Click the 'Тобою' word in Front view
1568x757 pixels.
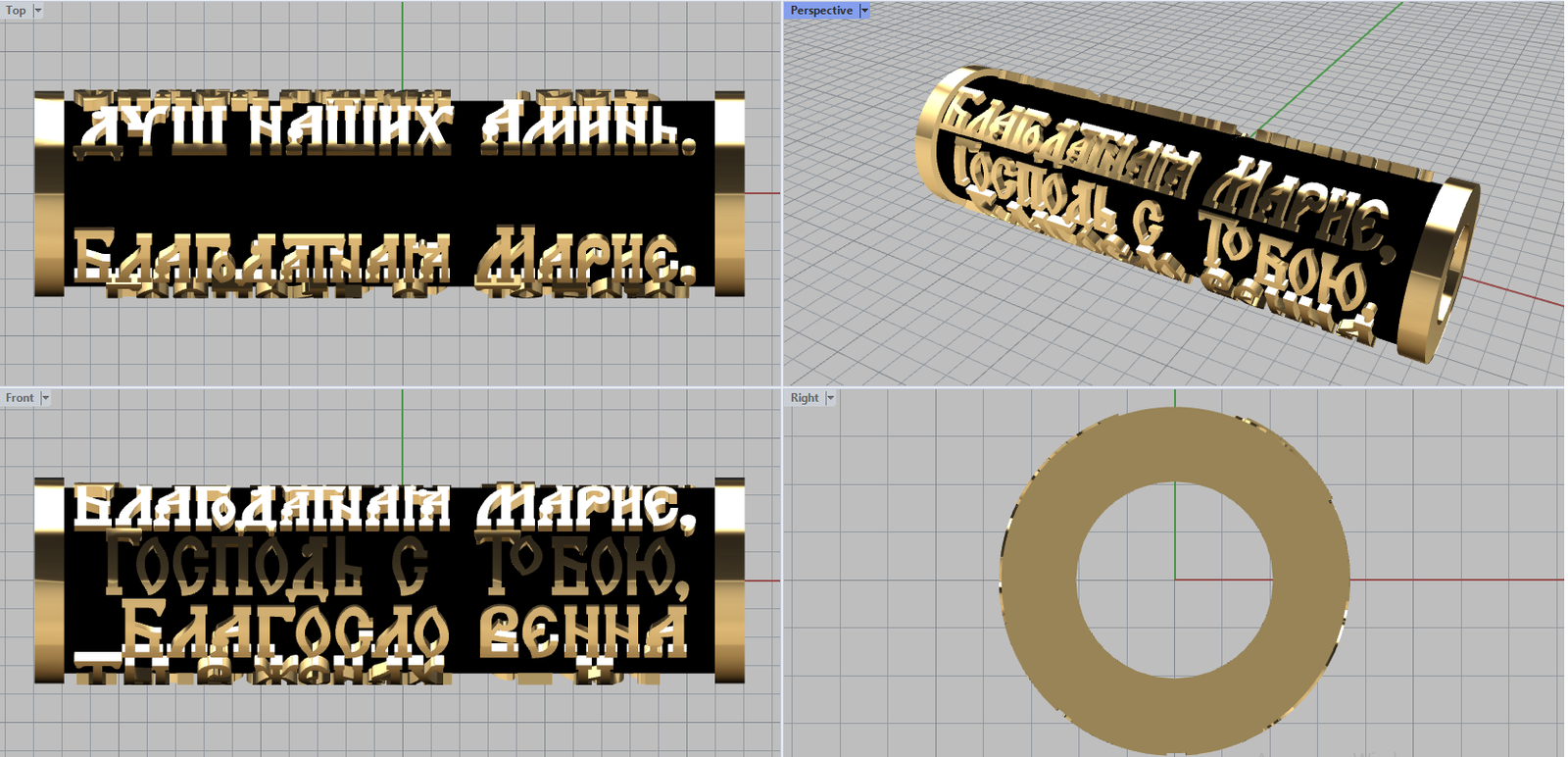click(588, 567)
